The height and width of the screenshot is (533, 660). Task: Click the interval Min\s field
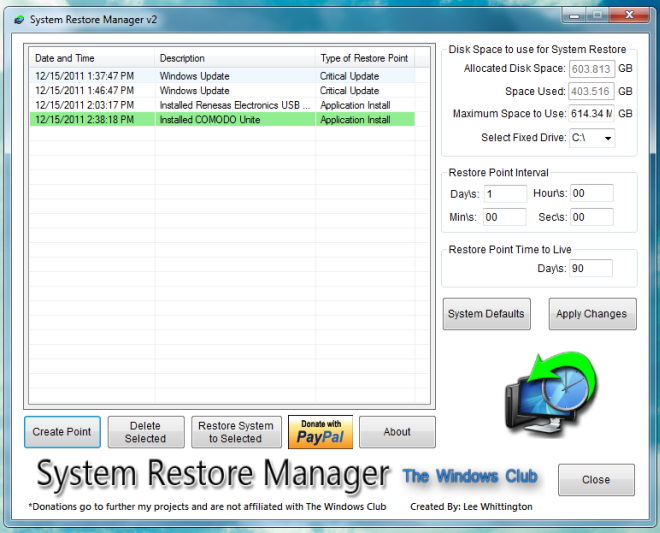(x=505, y=217)
